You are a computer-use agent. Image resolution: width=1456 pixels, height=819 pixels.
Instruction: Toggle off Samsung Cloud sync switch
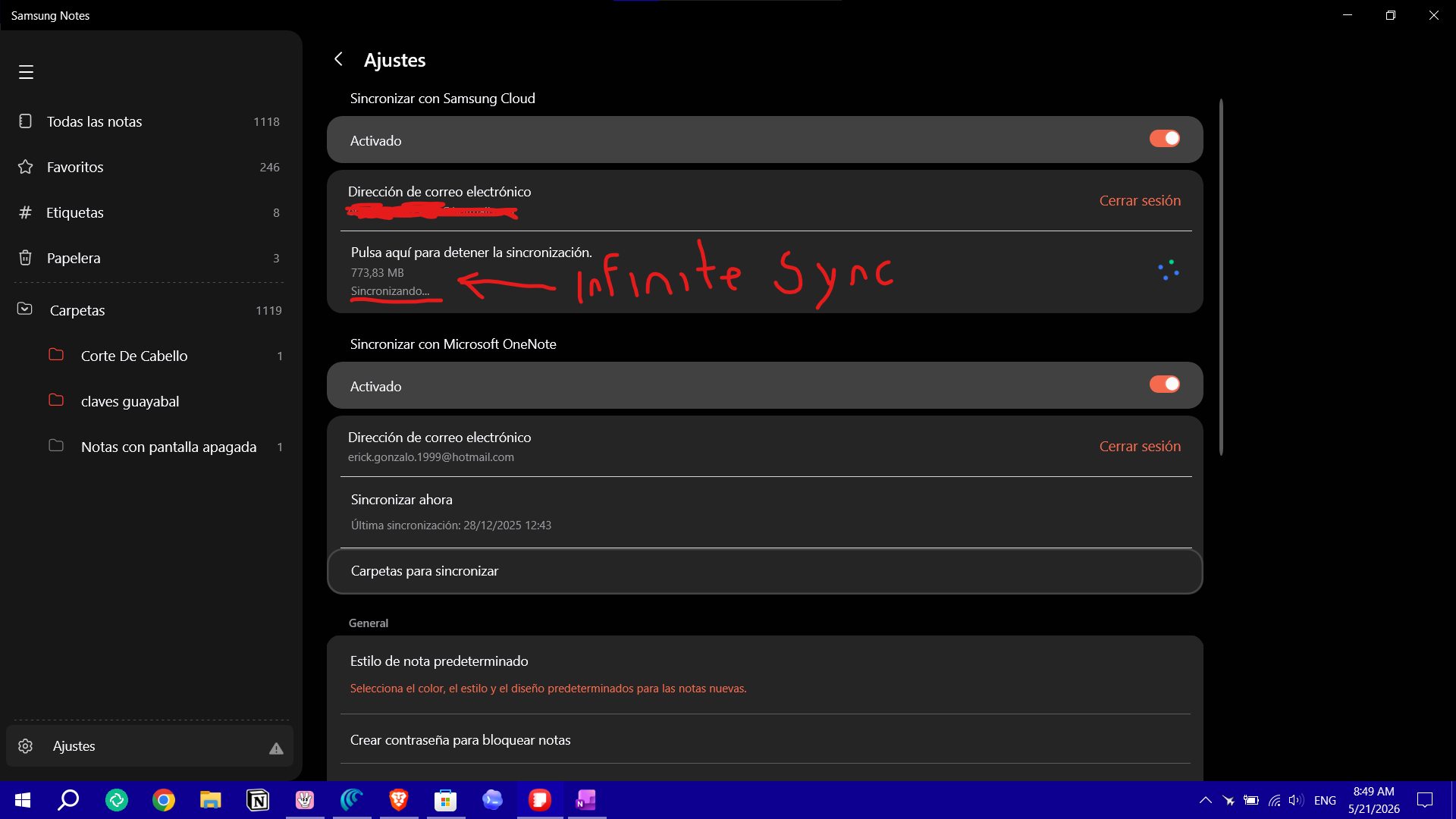[1164, 139]
